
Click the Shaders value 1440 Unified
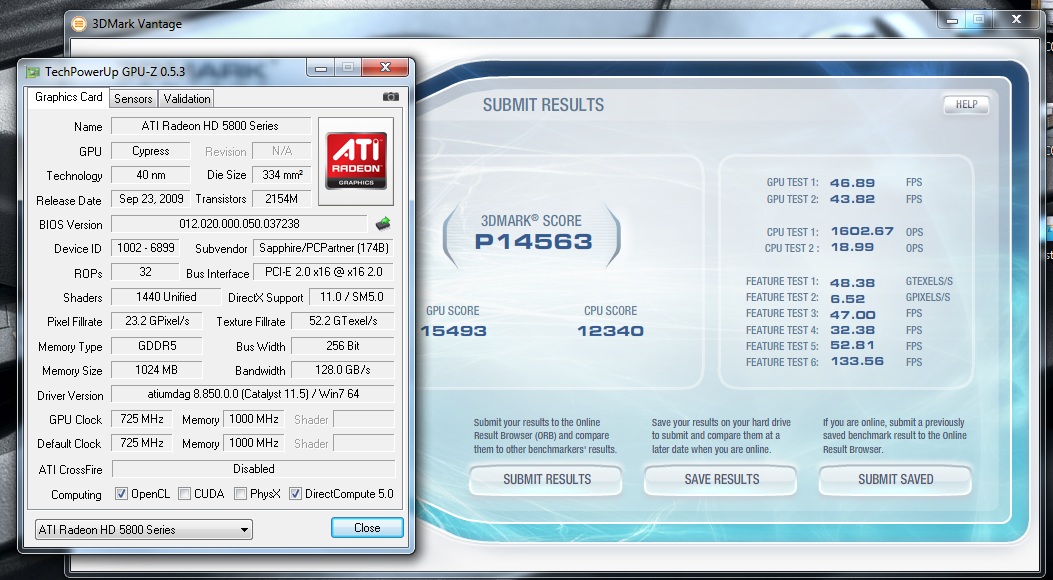pyautogui.click(x=166, y=297)
